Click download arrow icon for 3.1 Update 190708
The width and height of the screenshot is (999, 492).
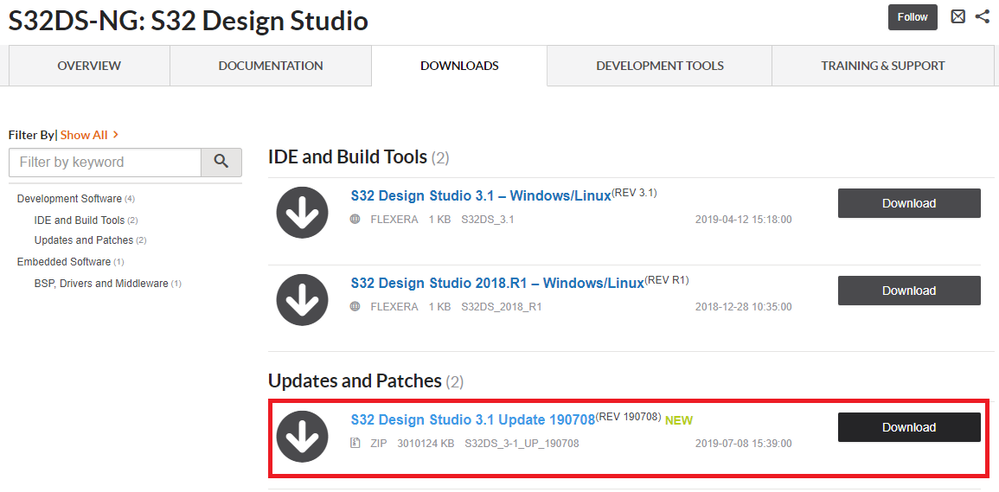pos(302,436)
